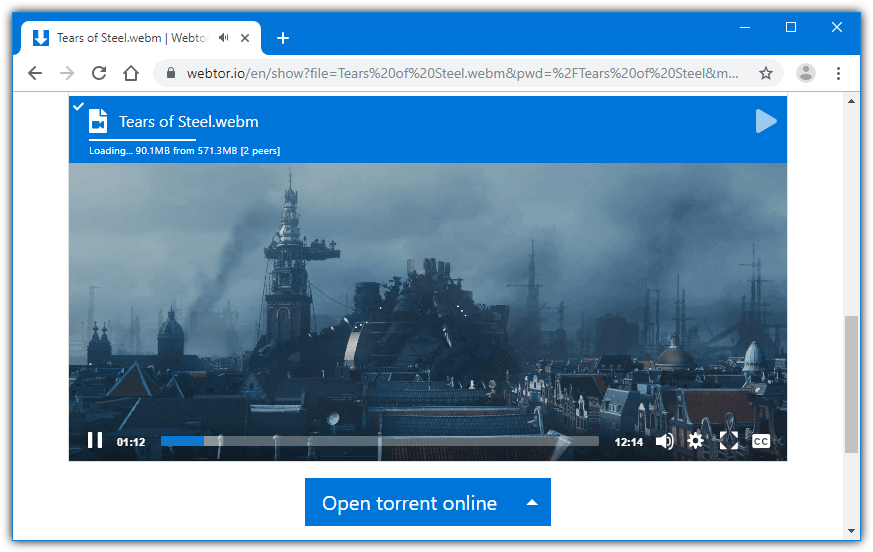Maximize the browser window
Viewport: 873px width, 552px height.
[791, 27]
